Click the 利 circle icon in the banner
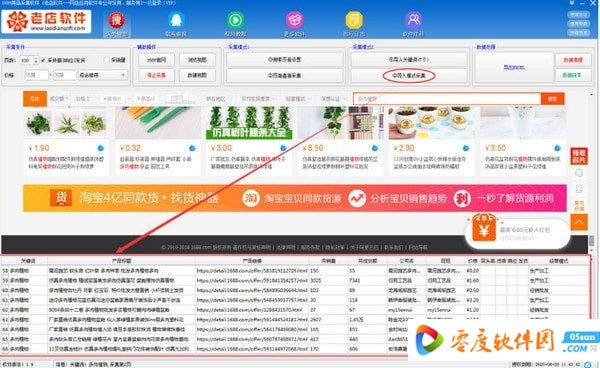This screenshot has width=600, height=368. point(462,198)
